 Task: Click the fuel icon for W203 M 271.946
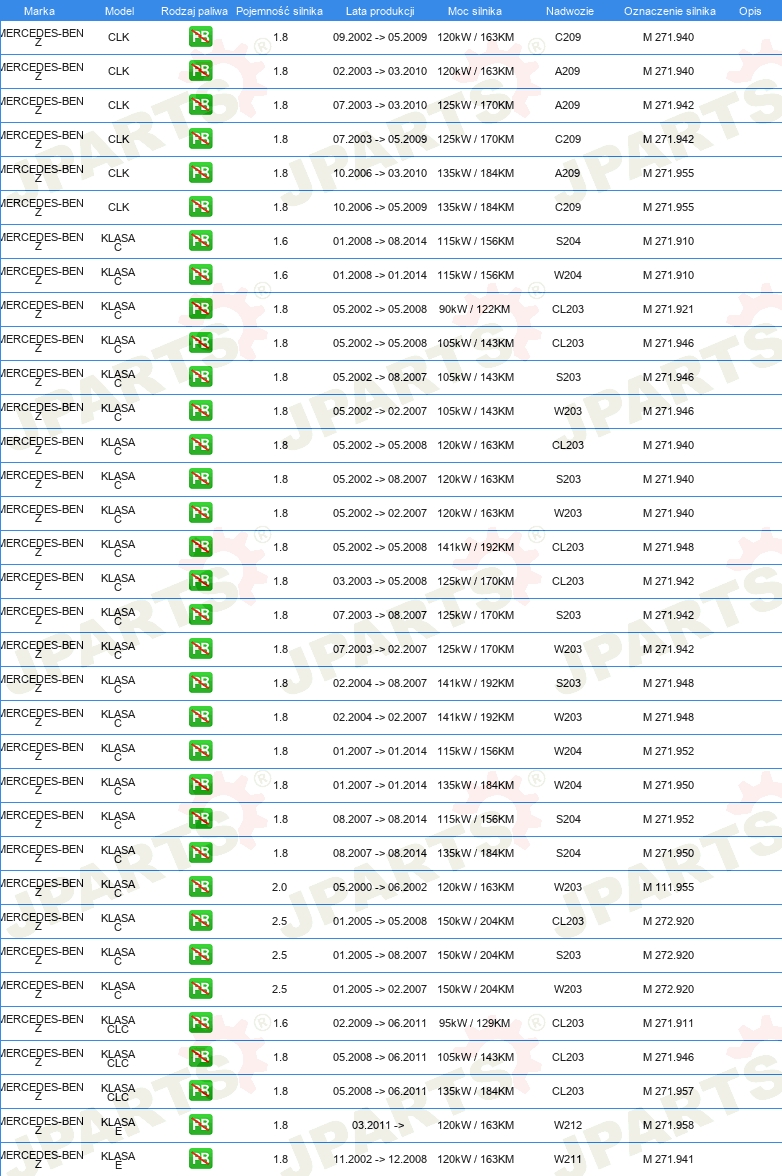point(200,410)
